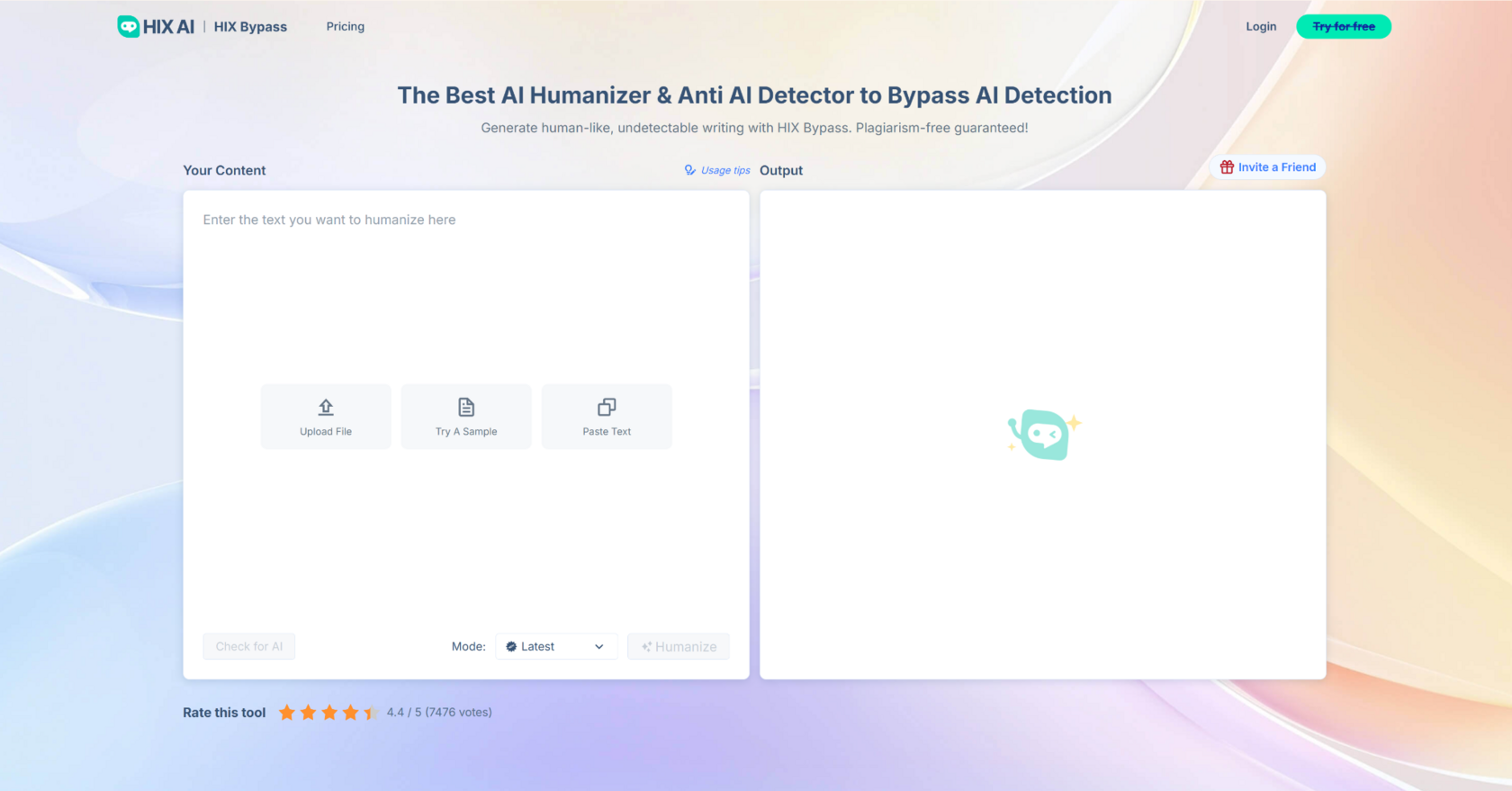Open the HIX Bypass link

[250, 27]
